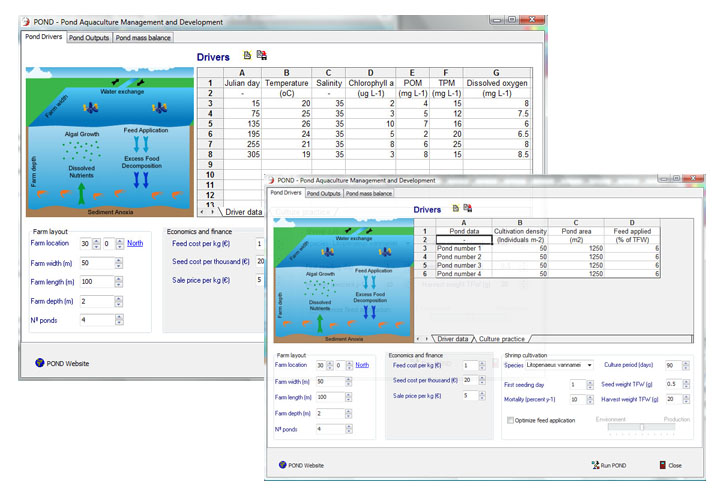This screenshot has width=720, height=500.
Task: Select Pond number 3 cell in front window
Action: [x=464, y=265]
